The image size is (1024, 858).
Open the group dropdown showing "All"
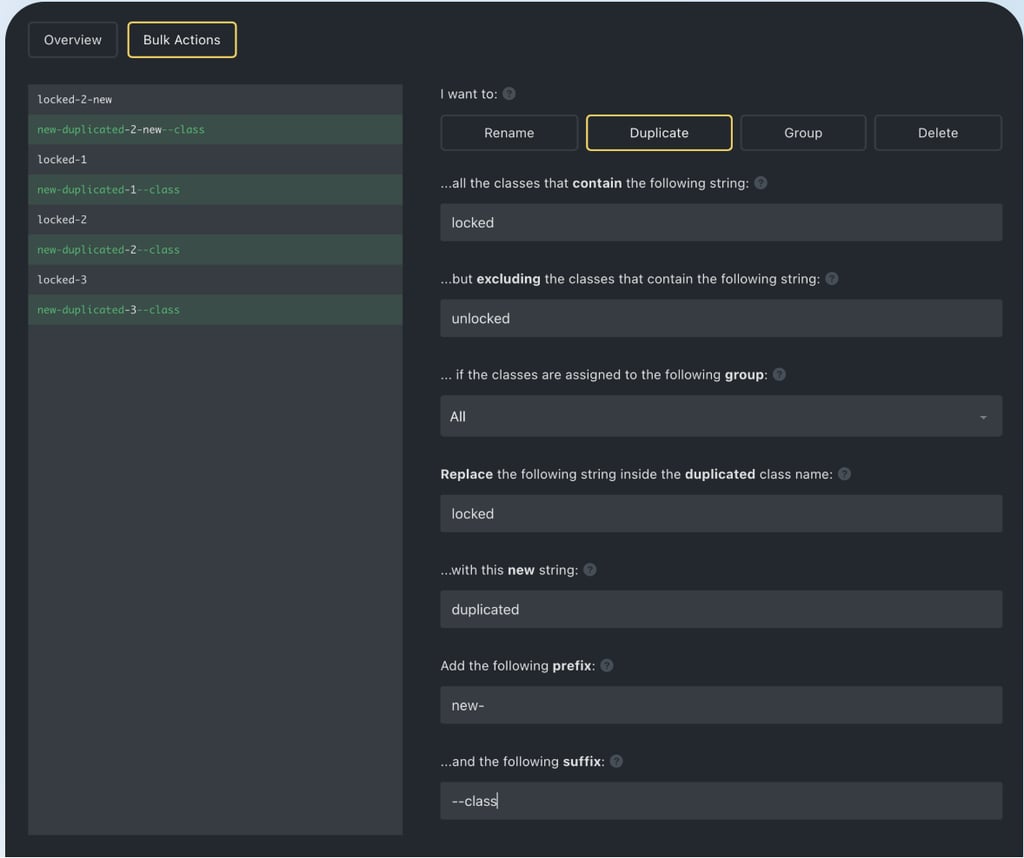tap(721, 416)
